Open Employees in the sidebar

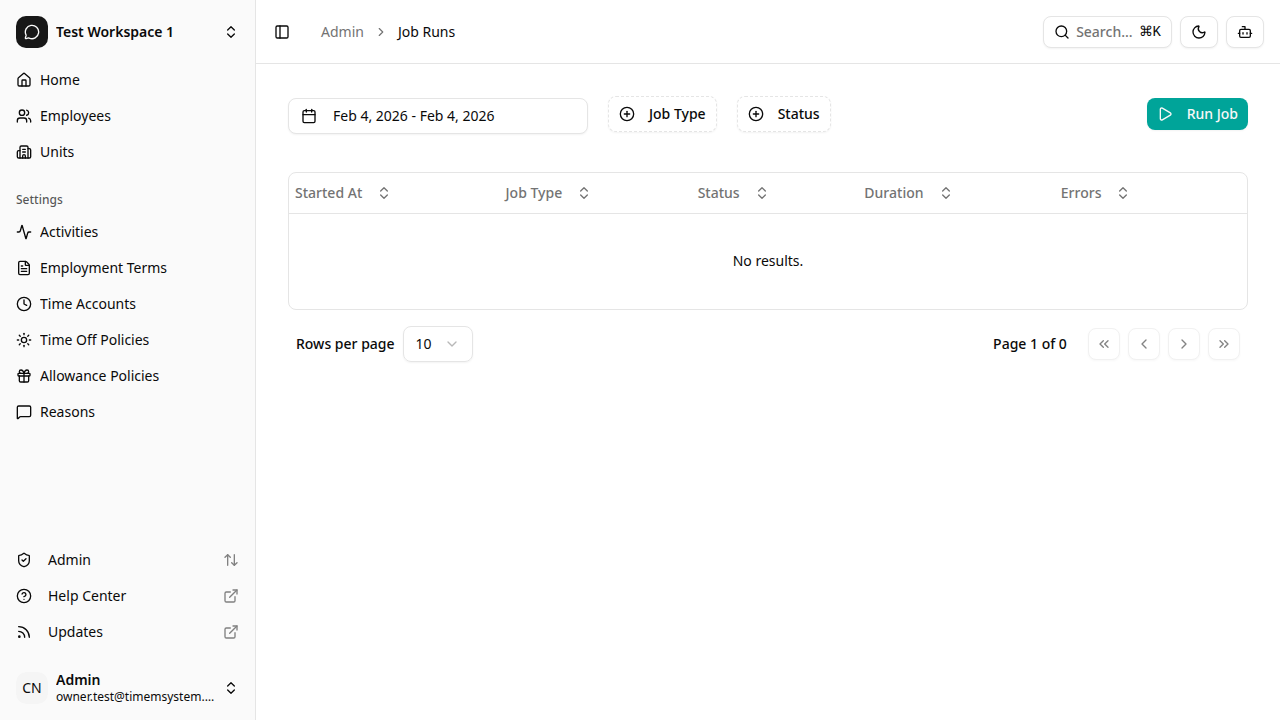75,116
